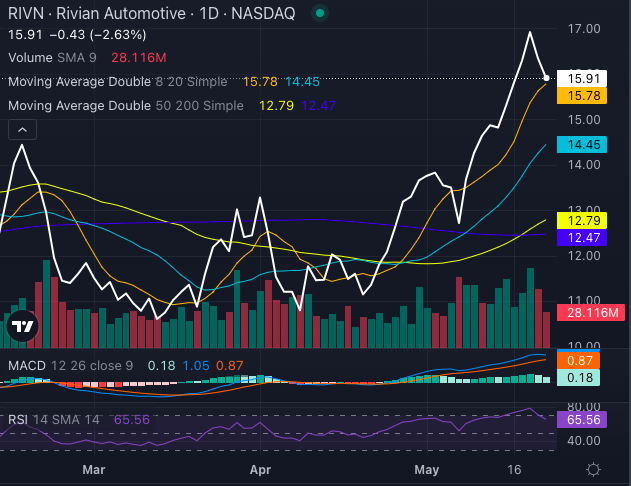The height and width of the screenshot is (486, 631).
Task: Open chart settings gear icon
Action: click(594, 470)
